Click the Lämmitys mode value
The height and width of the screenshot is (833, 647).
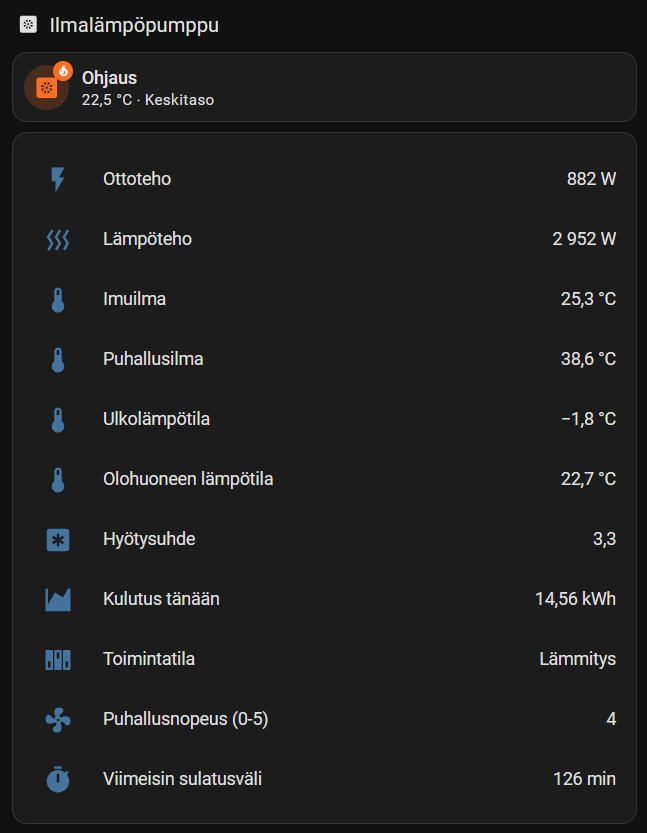(x=577, y=660)
